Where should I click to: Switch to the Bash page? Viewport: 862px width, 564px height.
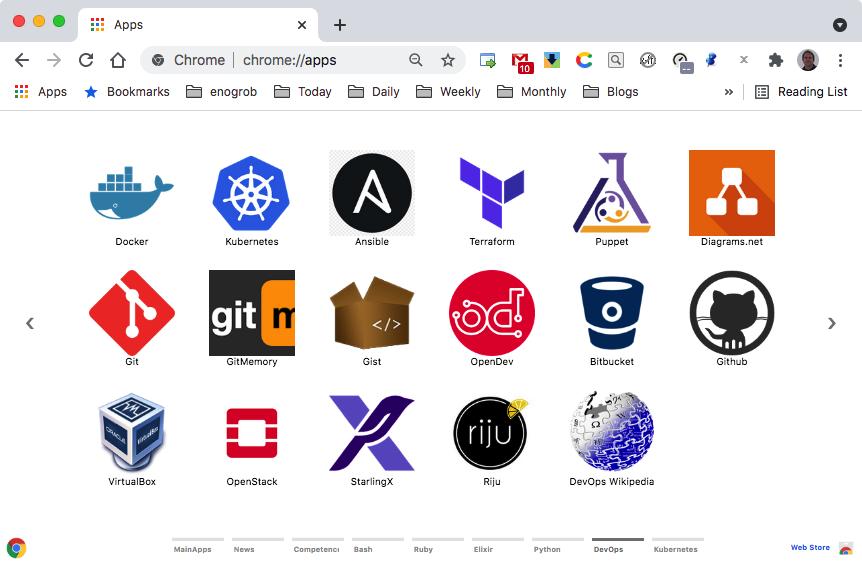[378, 546]
